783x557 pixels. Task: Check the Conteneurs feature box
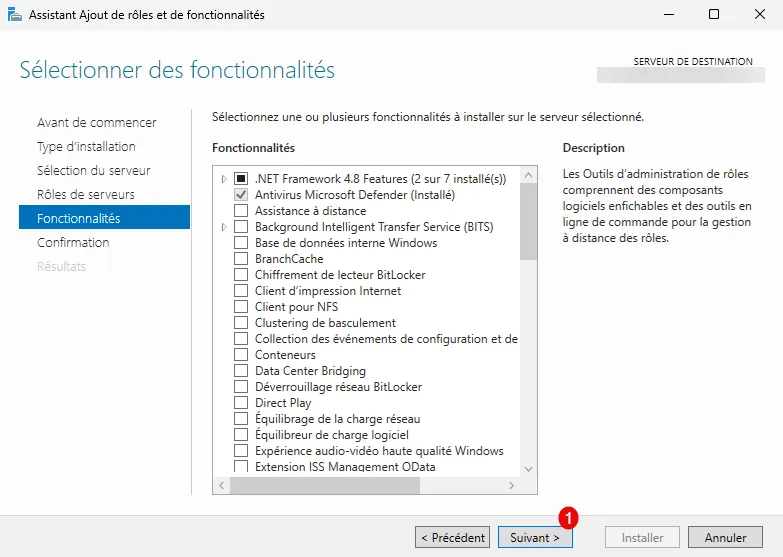point(240,355)
